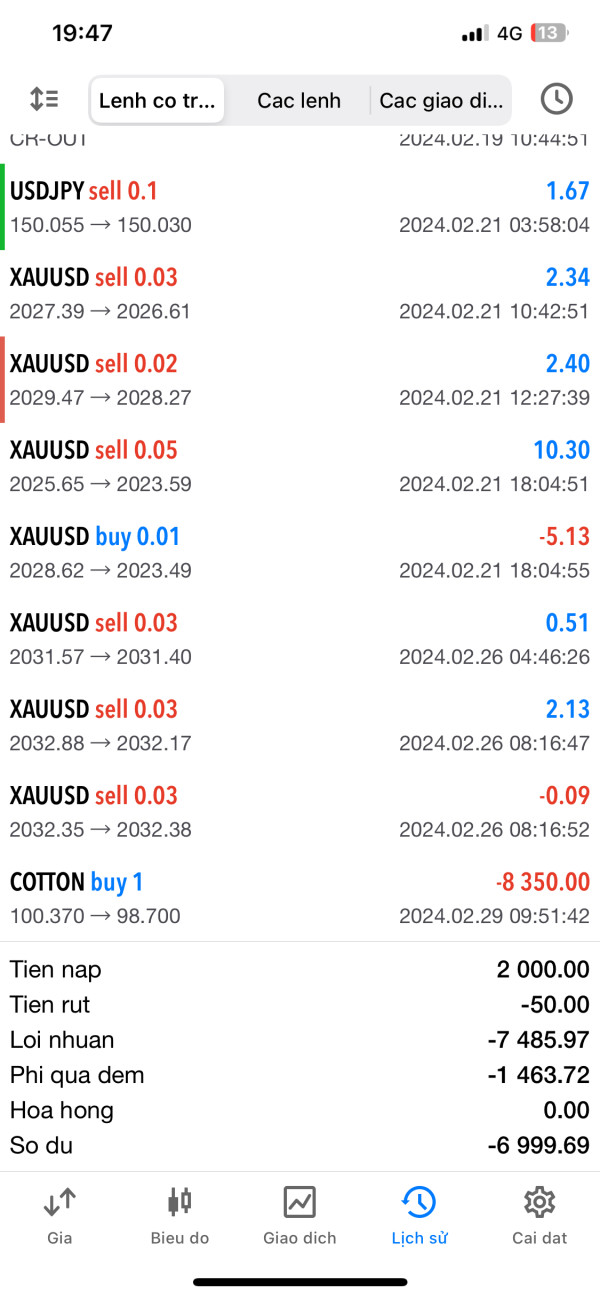Expand the XAUUSD buy 0.01 trade
The image size is (600, 1299).
(300, 553)
